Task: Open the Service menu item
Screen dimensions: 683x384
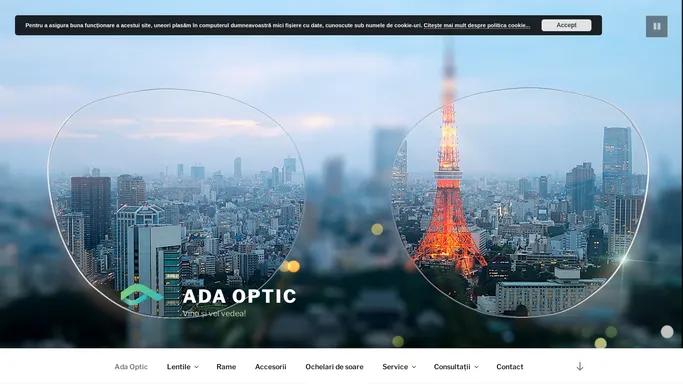Action: [x=395, y=367]
